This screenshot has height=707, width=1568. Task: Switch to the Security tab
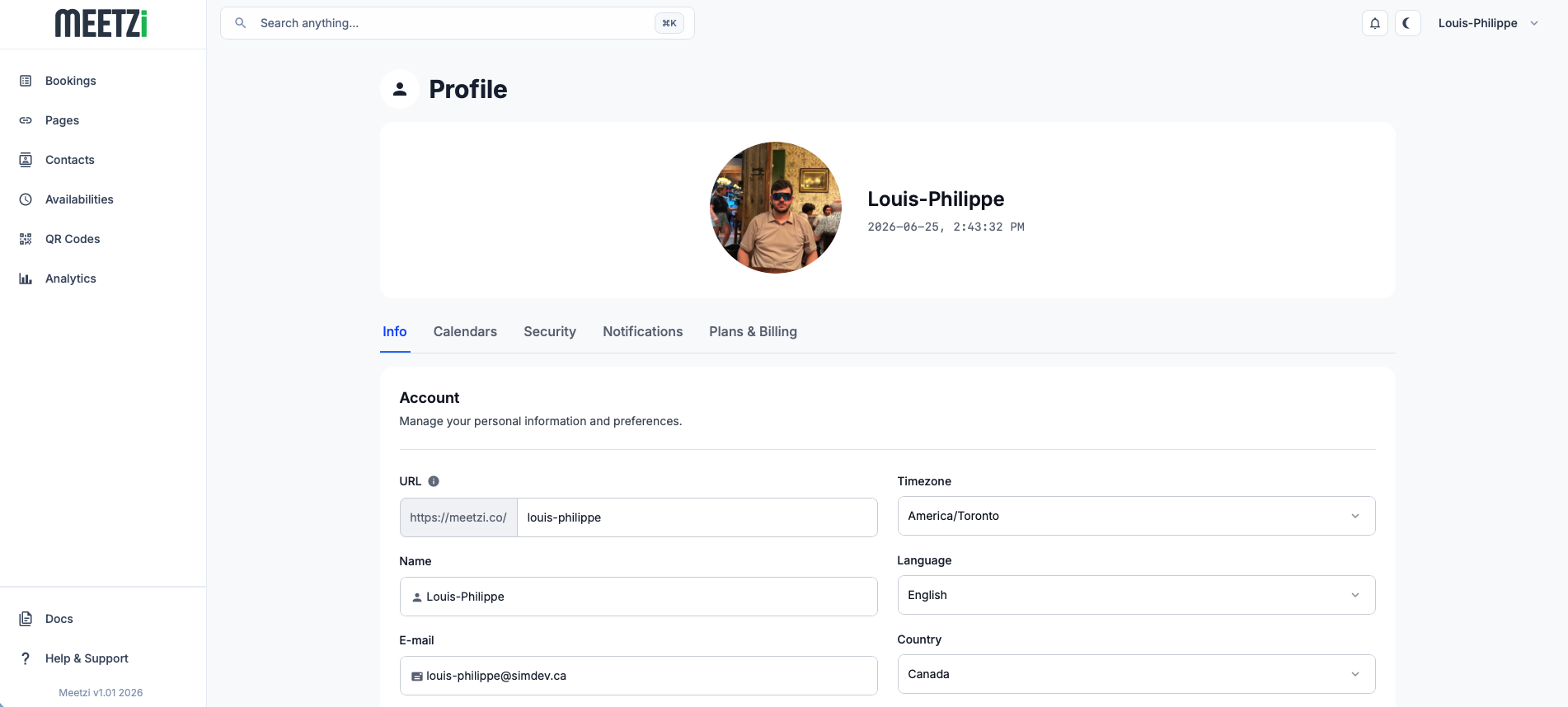[550, 331]
